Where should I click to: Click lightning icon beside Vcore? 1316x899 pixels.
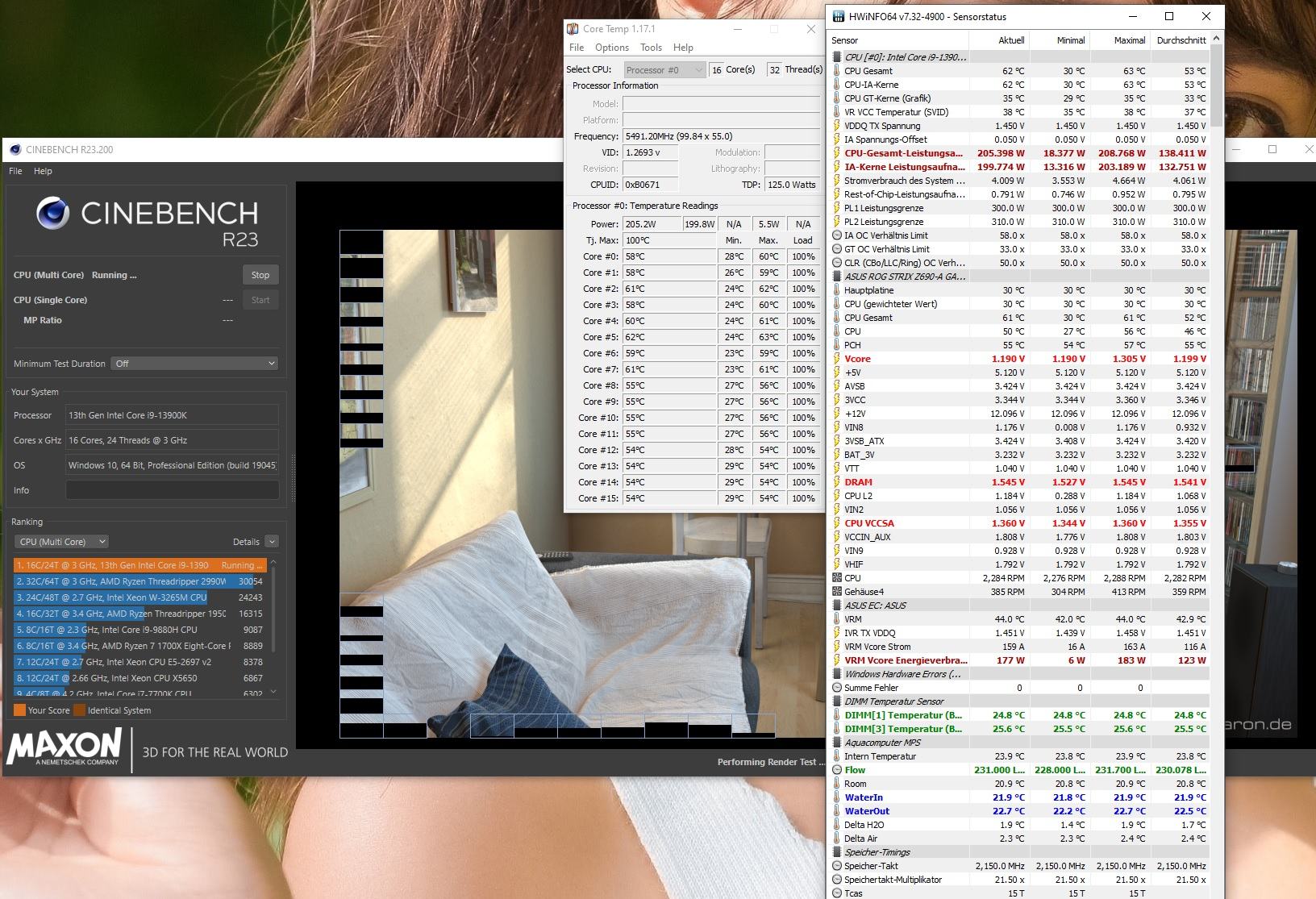coord(836,359)
